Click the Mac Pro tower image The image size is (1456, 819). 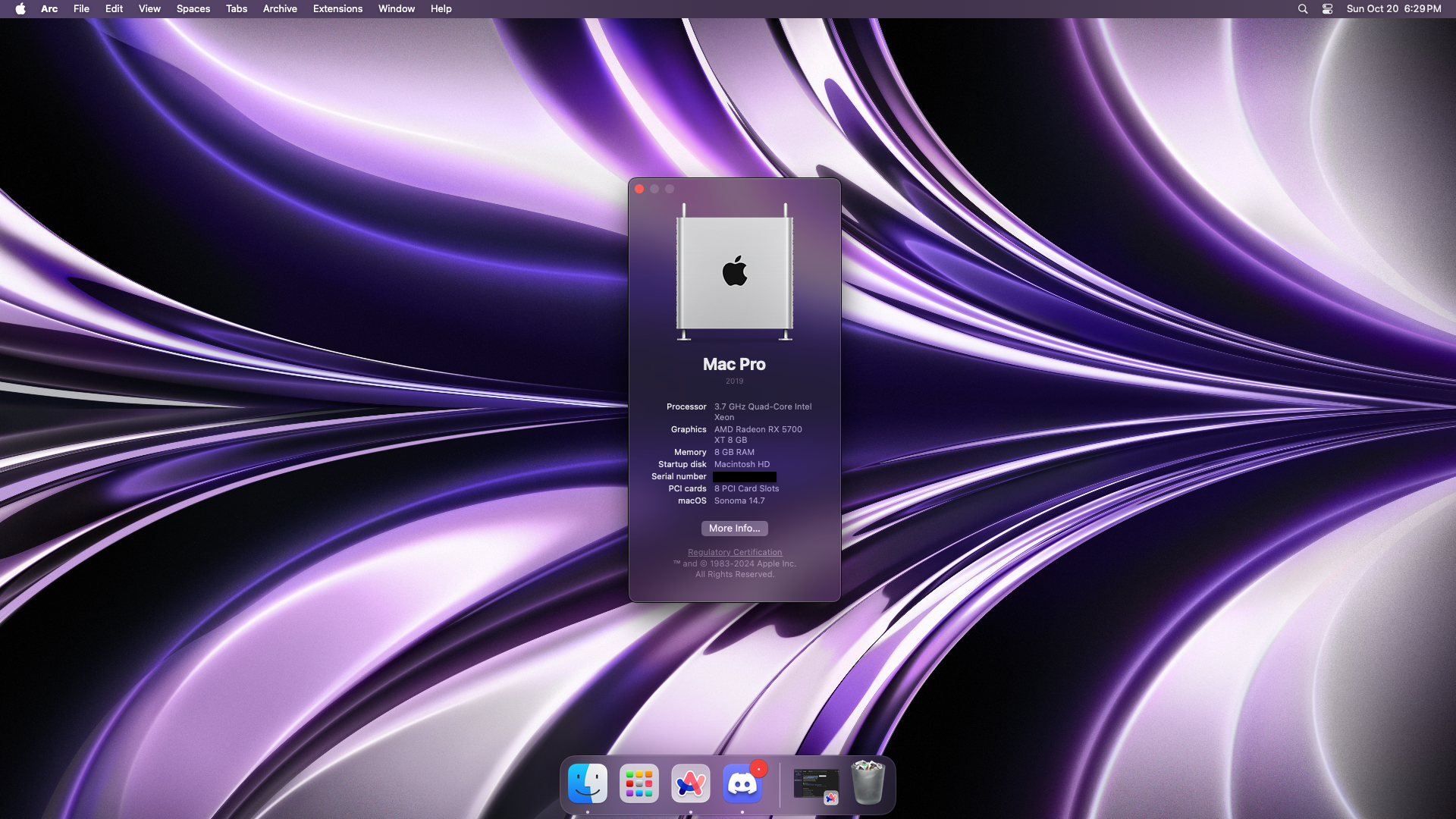pos(734,272)
